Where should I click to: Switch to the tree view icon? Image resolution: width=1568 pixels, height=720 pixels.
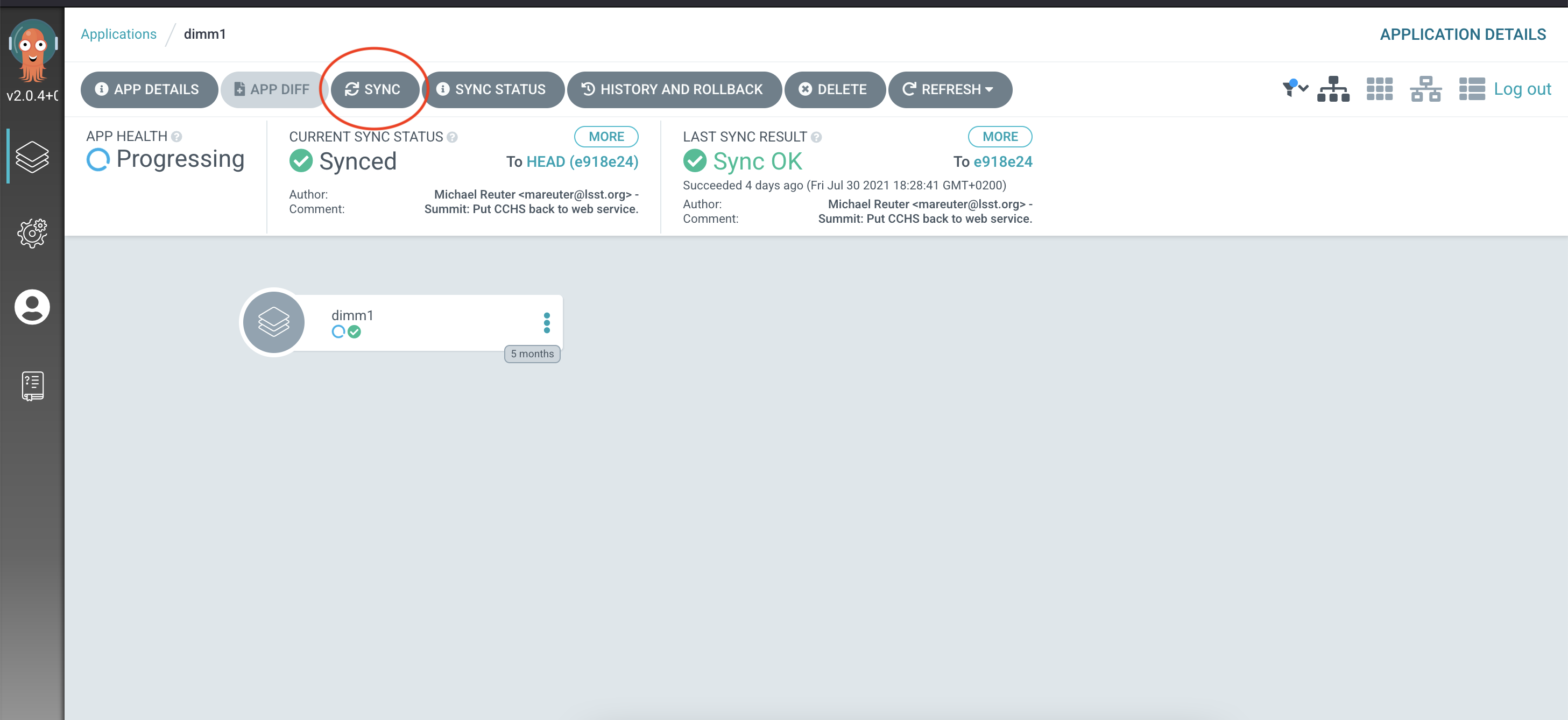[1332, 89]
